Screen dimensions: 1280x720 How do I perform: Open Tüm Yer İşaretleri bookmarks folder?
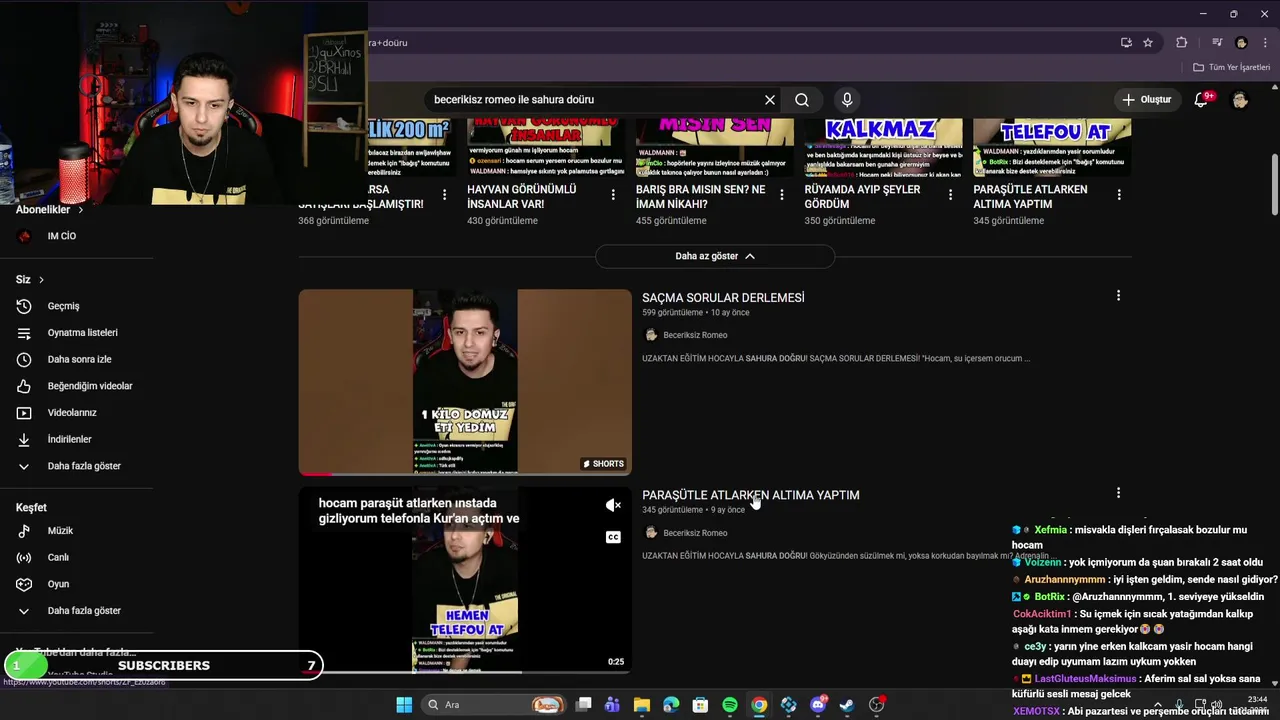[x=1231, y=68]
